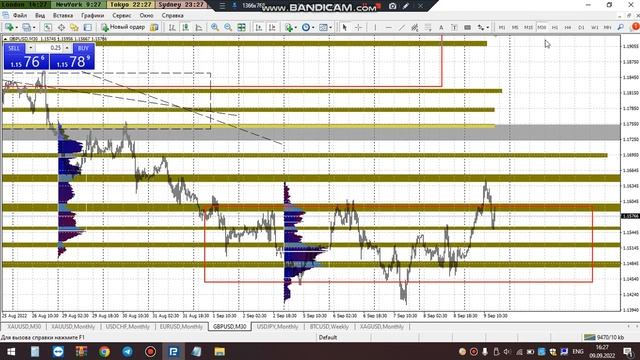The image size is (640, 360).
Task: Select the Vertical Line drawing tool
Action: coord(375,27)
